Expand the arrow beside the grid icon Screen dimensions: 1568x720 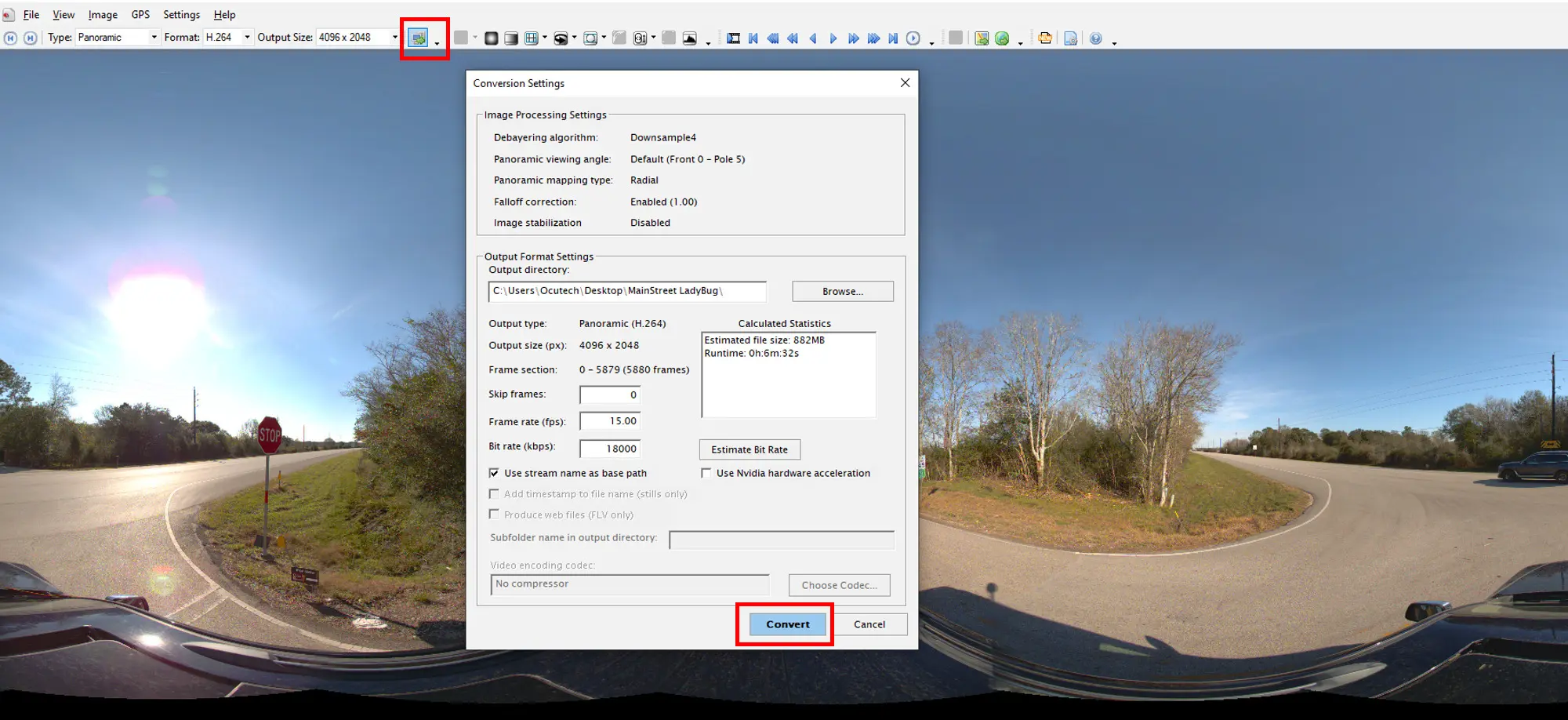(x=545, y=38)
